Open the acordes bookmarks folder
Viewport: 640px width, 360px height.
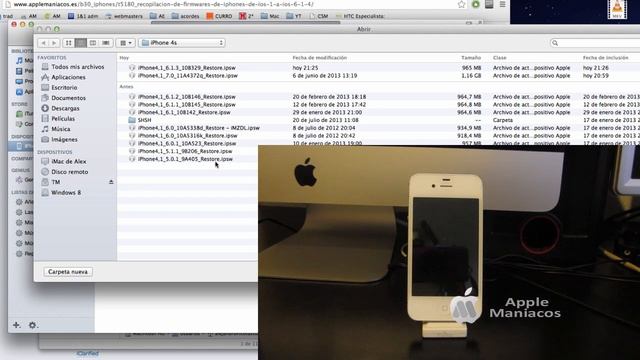click(185, 16)
